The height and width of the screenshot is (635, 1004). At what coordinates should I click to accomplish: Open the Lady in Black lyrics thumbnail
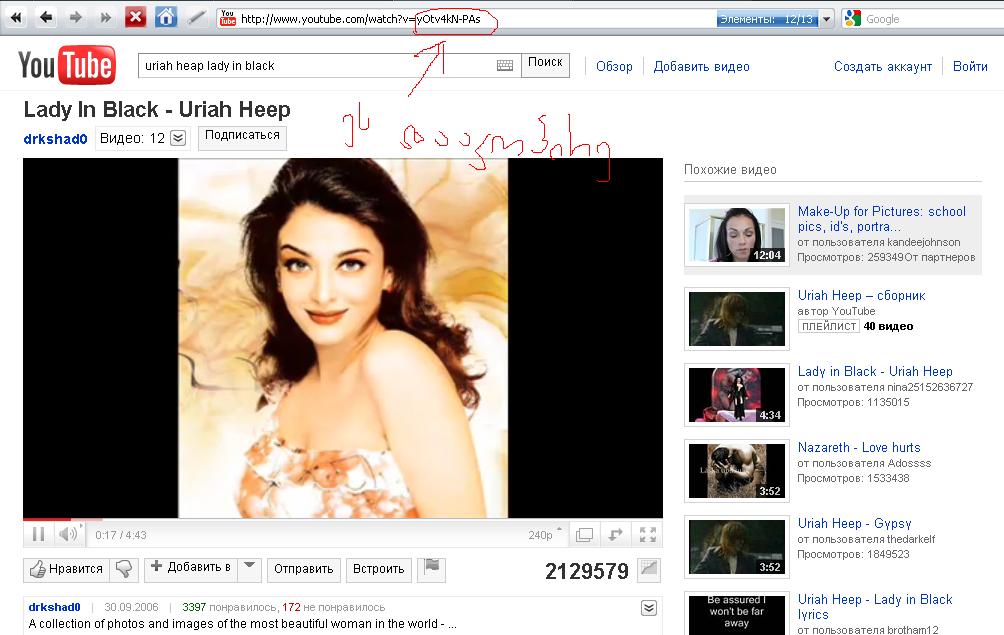(x=736, y=613)
